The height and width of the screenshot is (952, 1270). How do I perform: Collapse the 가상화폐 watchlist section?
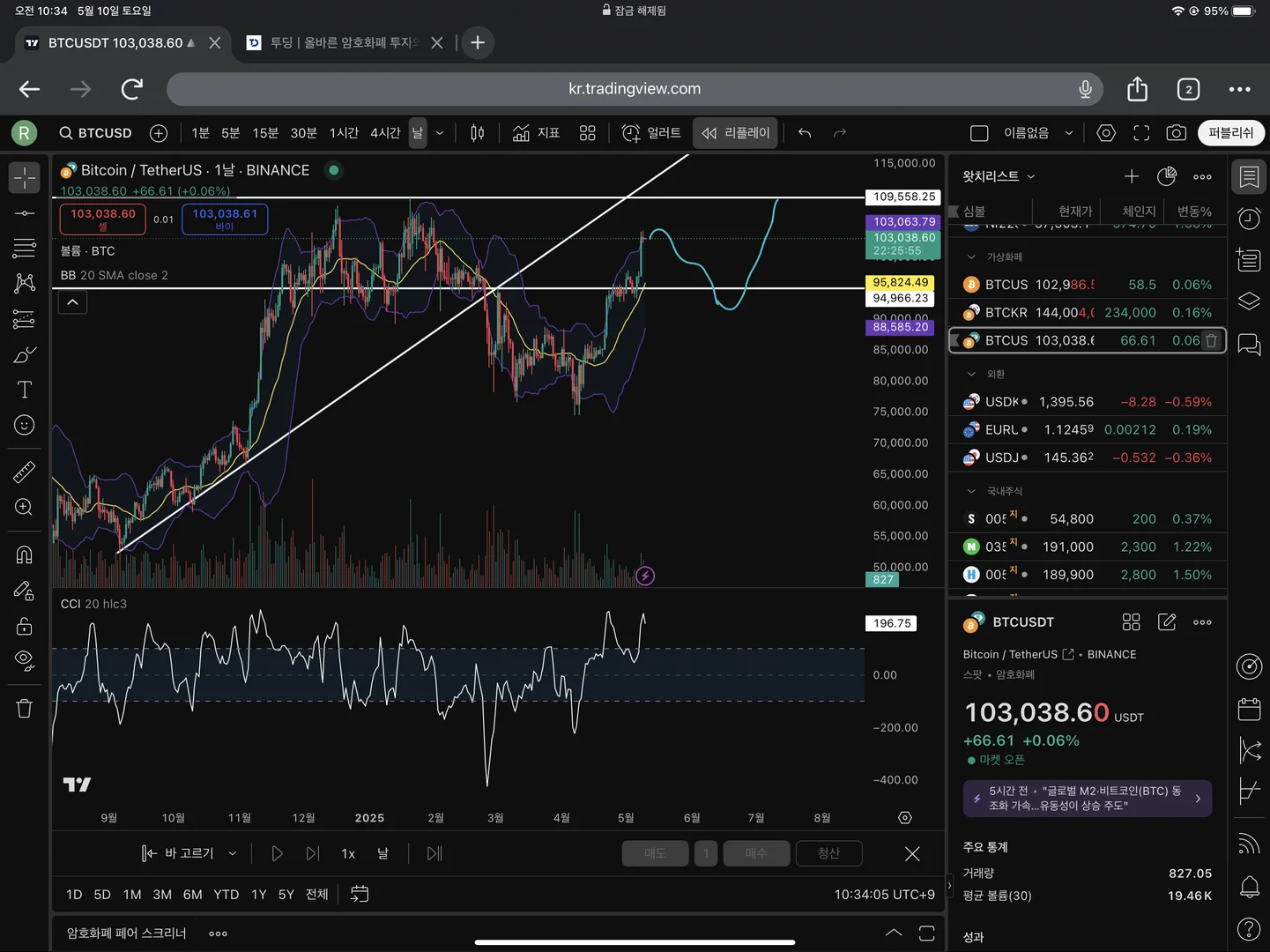click(x=971, y=257)
